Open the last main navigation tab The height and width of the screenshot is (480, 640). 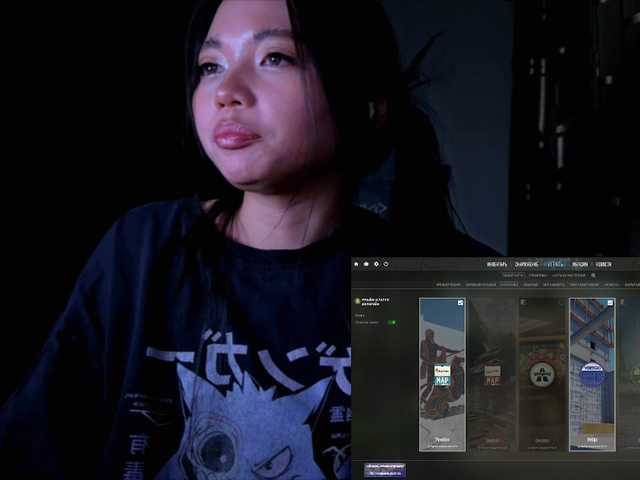pos(604,264)
